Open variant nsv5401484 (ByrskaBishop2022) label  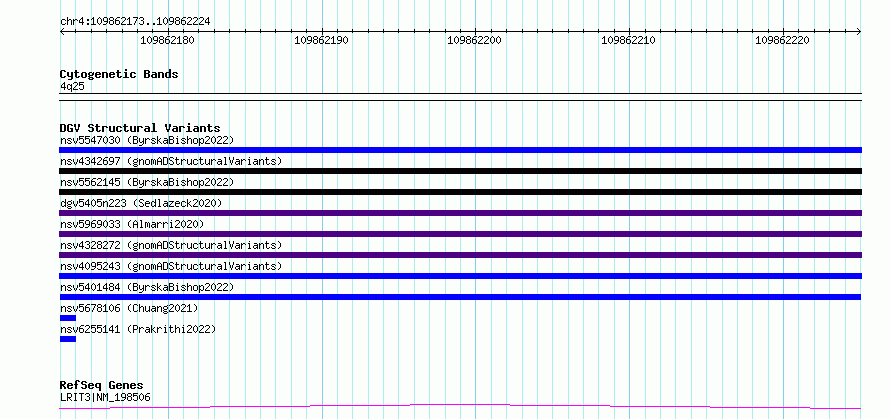coord(146,287)
